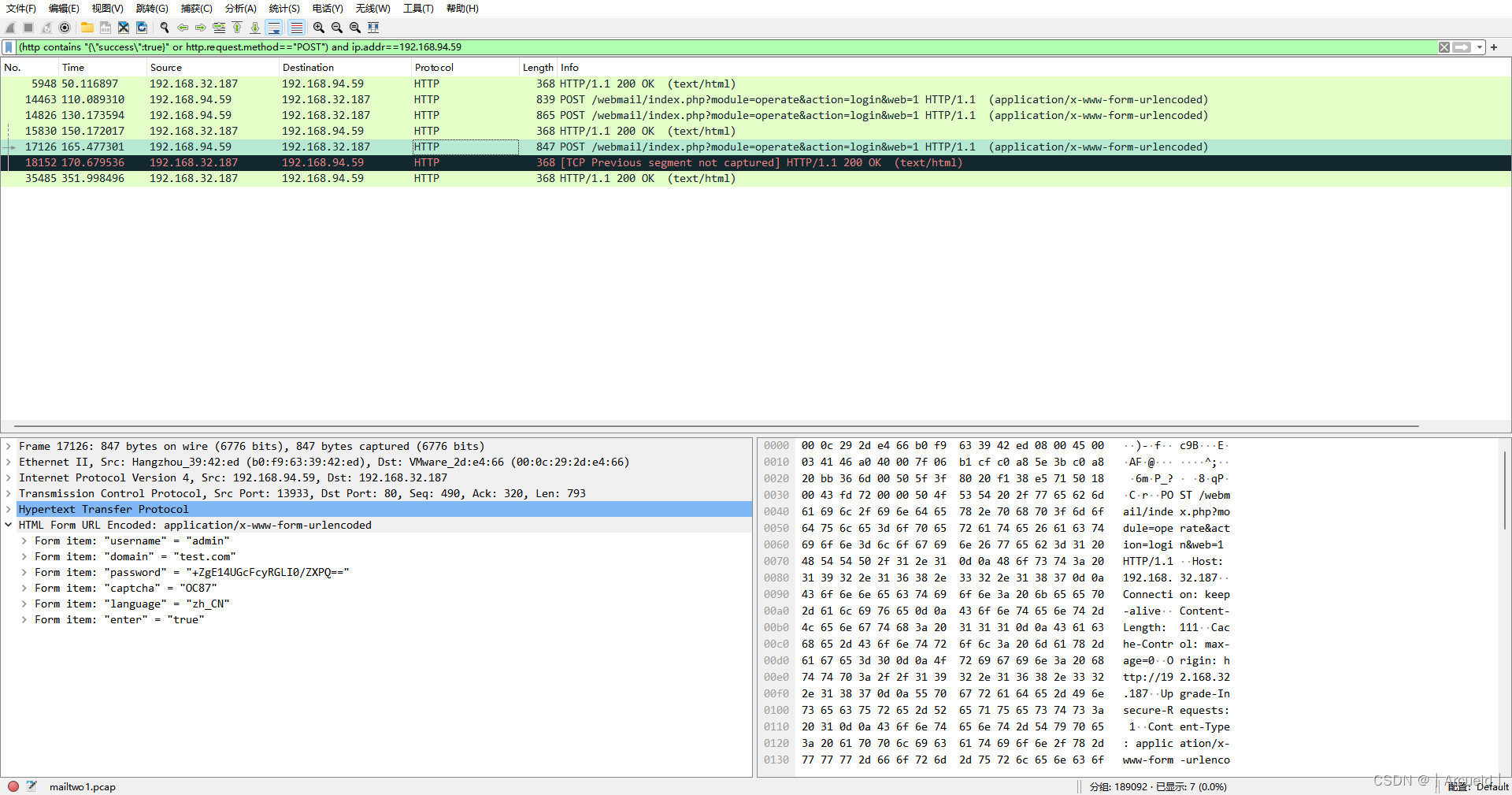Viewport: 1512px width, 795px height.
Task: Select packet 14826 in the packet list
Action: tap(756, 116)
